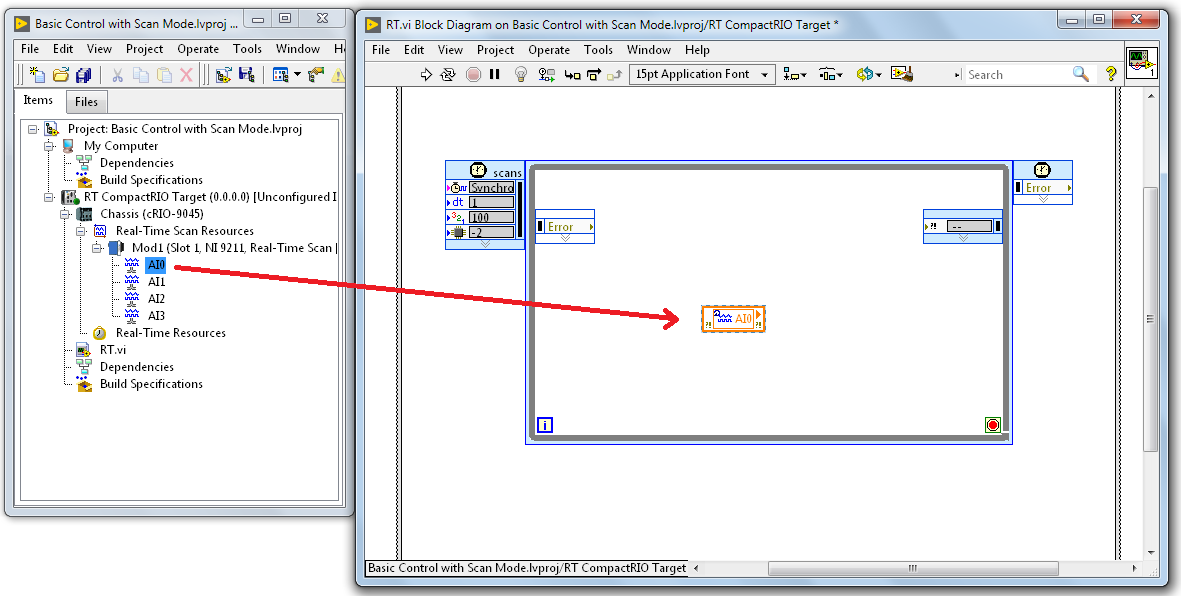This screenshot has height=596, width=1181.
Task: Open the Align Objects dropdown
Action: click(795, 74)
